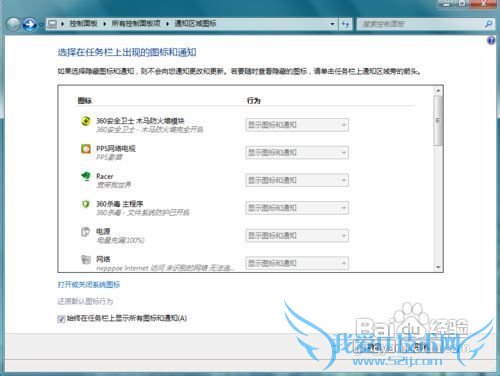Click the scroll down arrow of the list

pyautogui.click(x=438, y=267)
